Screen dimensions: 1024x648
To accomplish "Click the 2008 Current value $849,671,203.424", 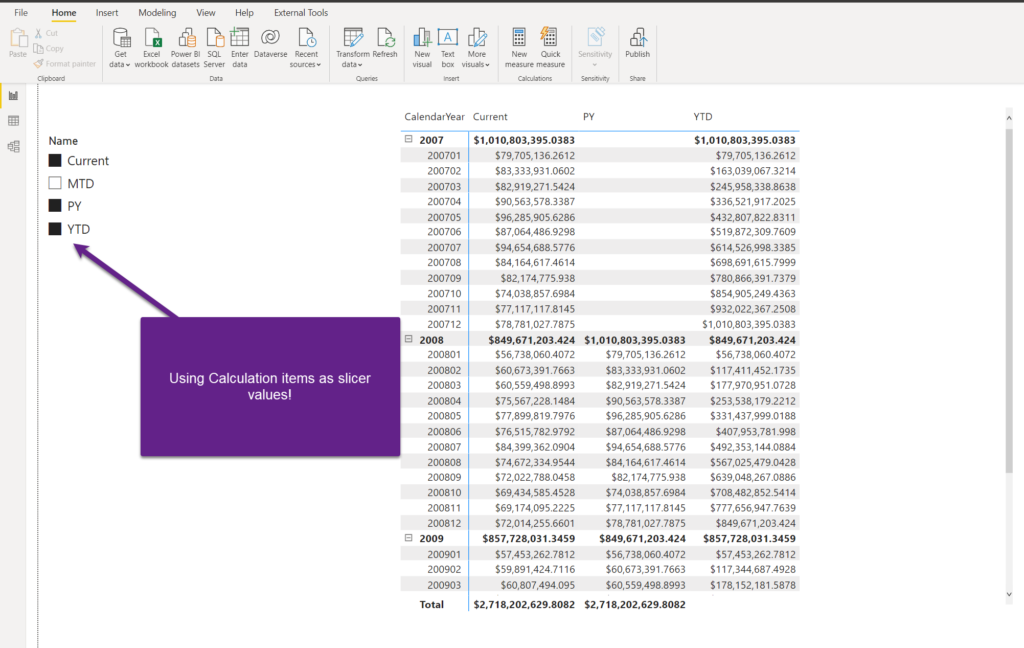I will click(x=532, y=340).
